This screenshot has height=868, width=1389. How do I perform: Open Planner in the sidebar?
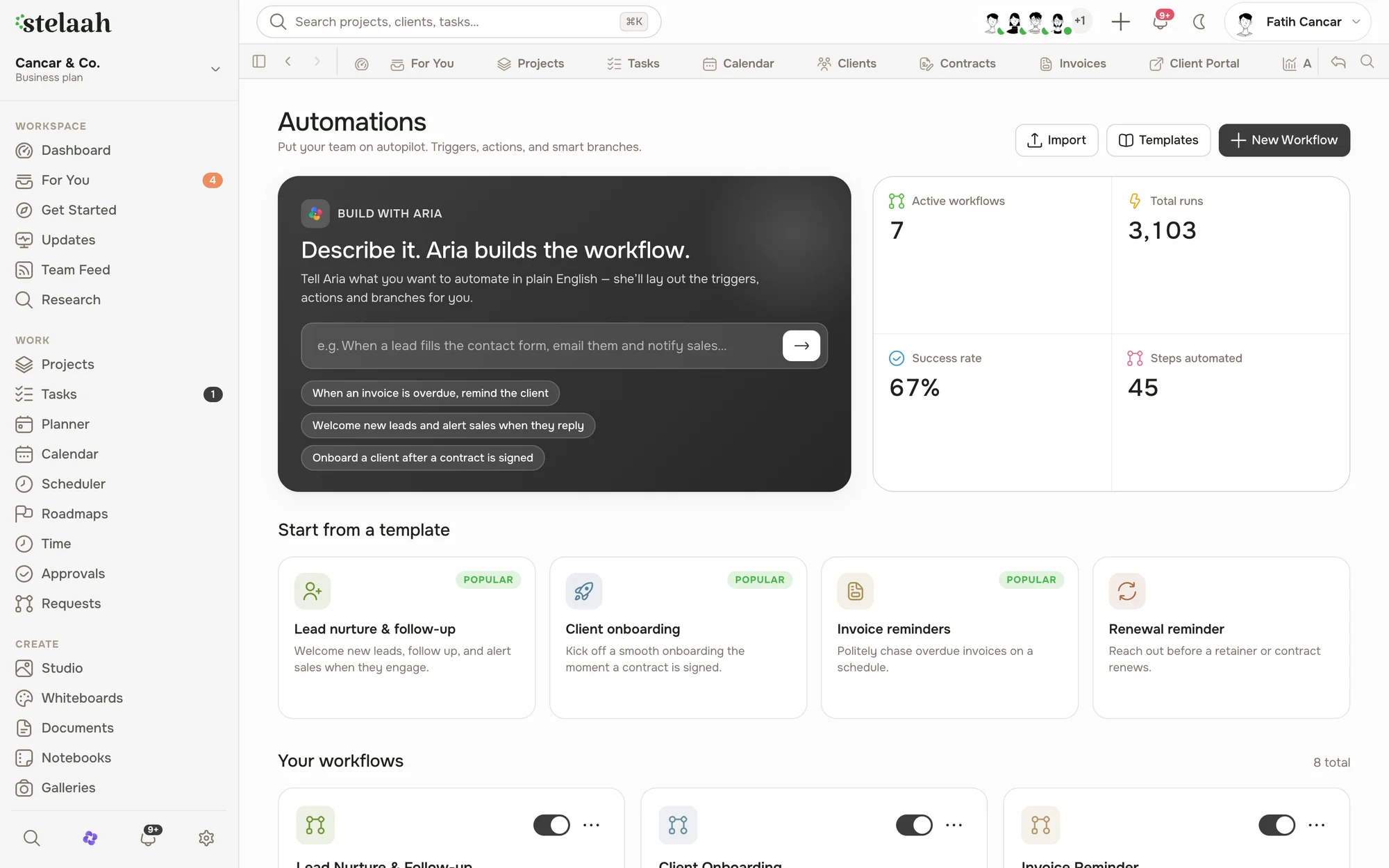point(119,424)
